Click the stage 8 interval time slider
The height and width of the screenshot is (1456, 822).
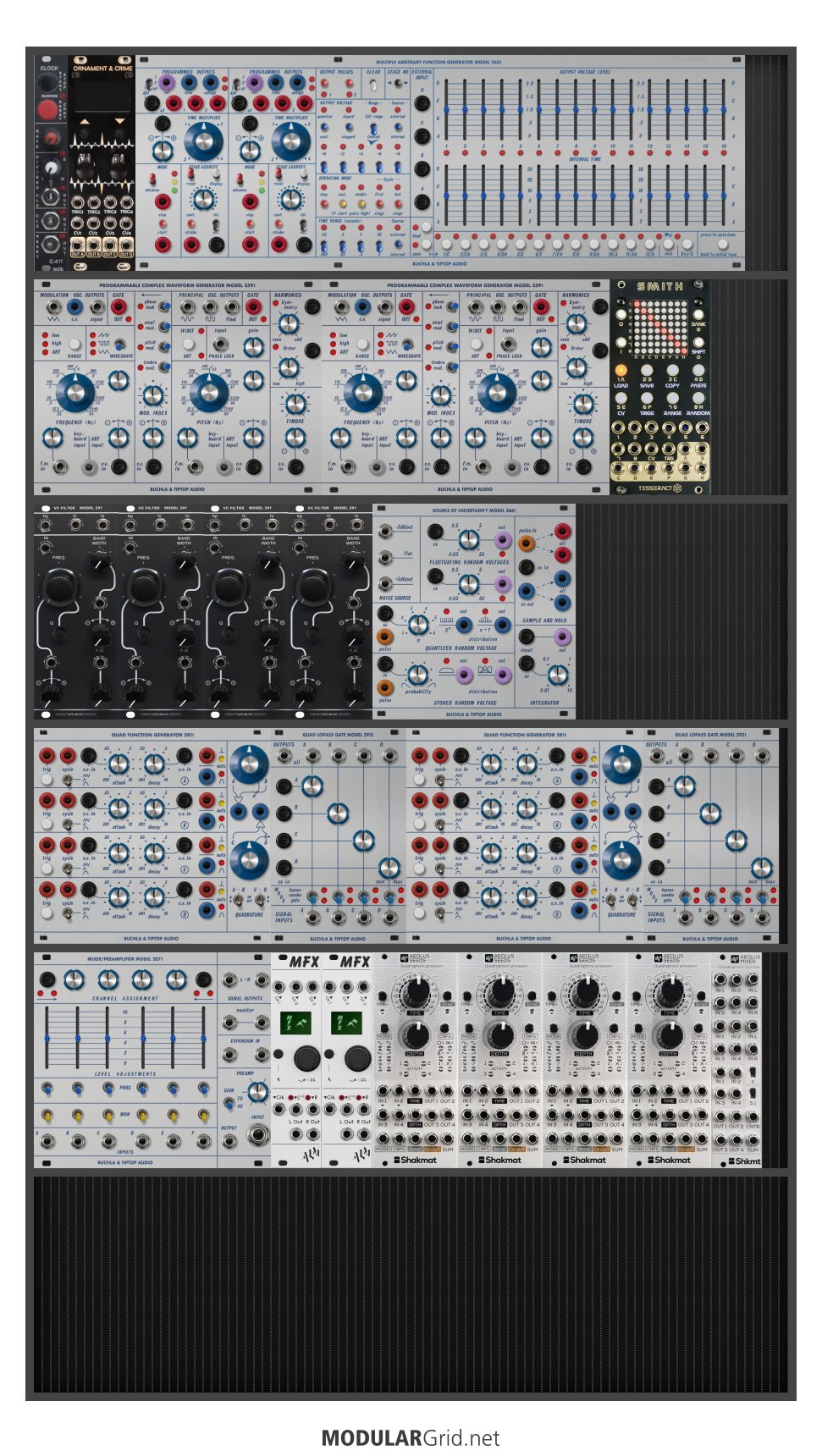tap(576, 195)
